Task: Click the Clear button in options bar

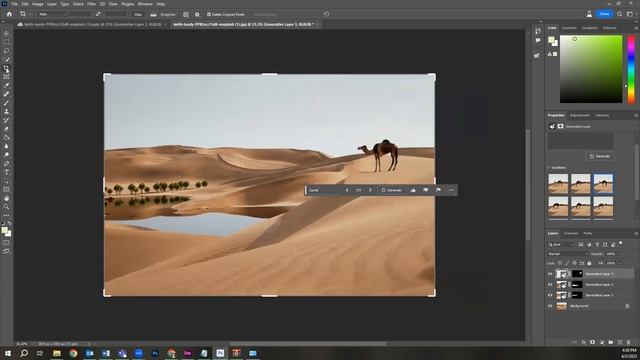Action: point(138,14)
